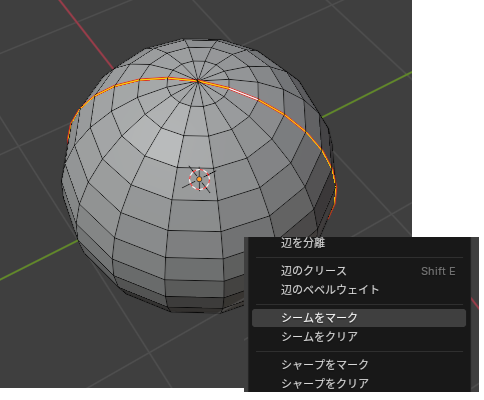Click the green Y axis line at lower left
This screenshot has width=484, height=400.
tap(38, 260)
